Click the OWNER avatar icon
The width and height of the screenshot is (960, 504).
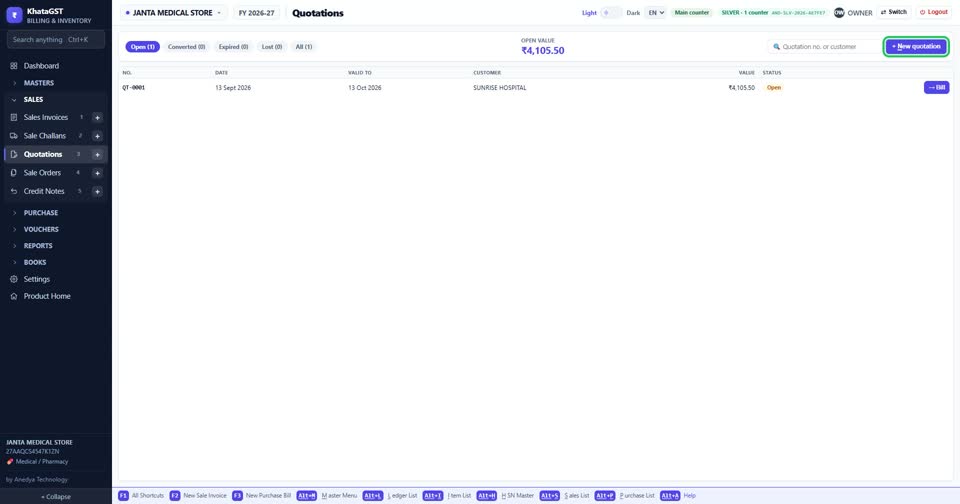[839, 12]
